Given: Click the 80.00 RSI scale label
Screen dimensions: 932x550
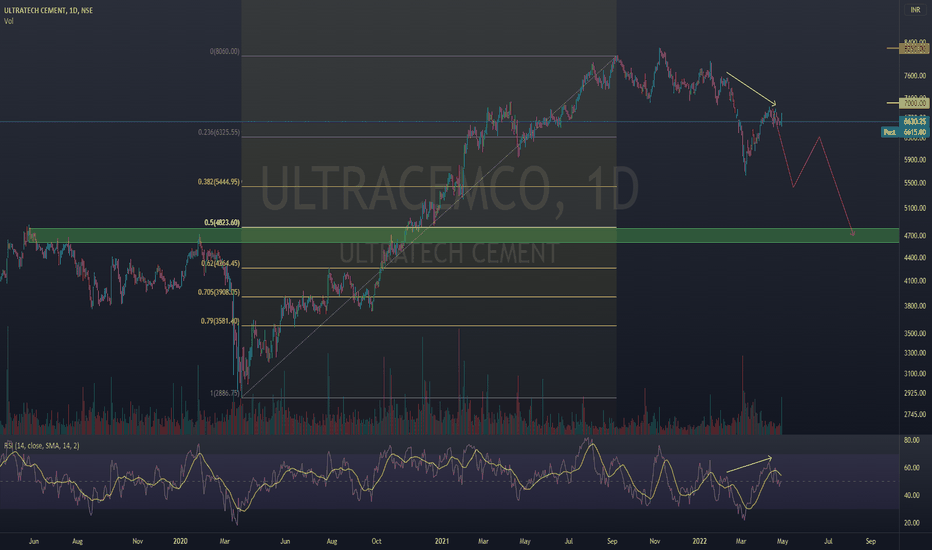Looking at the screenshot, I should [x=912, y=441].
